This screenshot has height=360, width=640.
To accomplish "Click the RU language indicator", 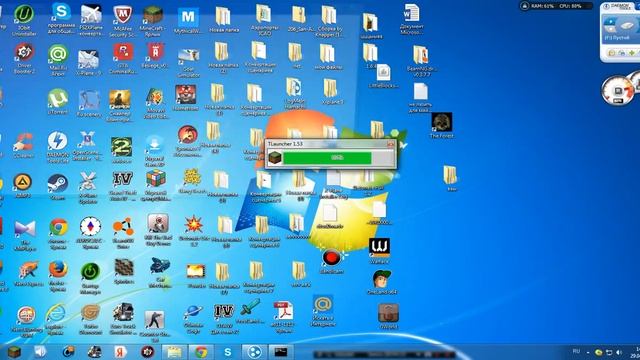I will click(x=576, y=351).
